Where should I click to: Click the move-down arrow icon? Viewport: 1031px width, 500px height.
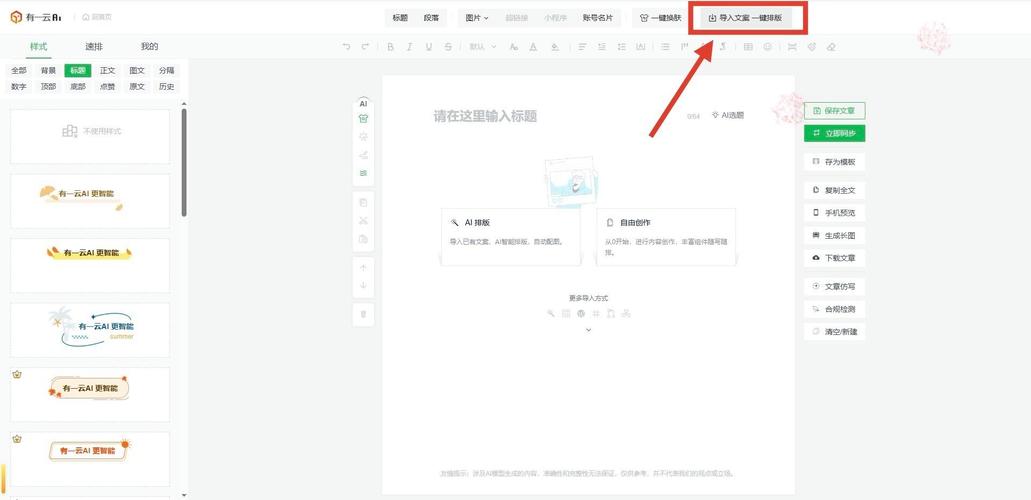point(363,286)
